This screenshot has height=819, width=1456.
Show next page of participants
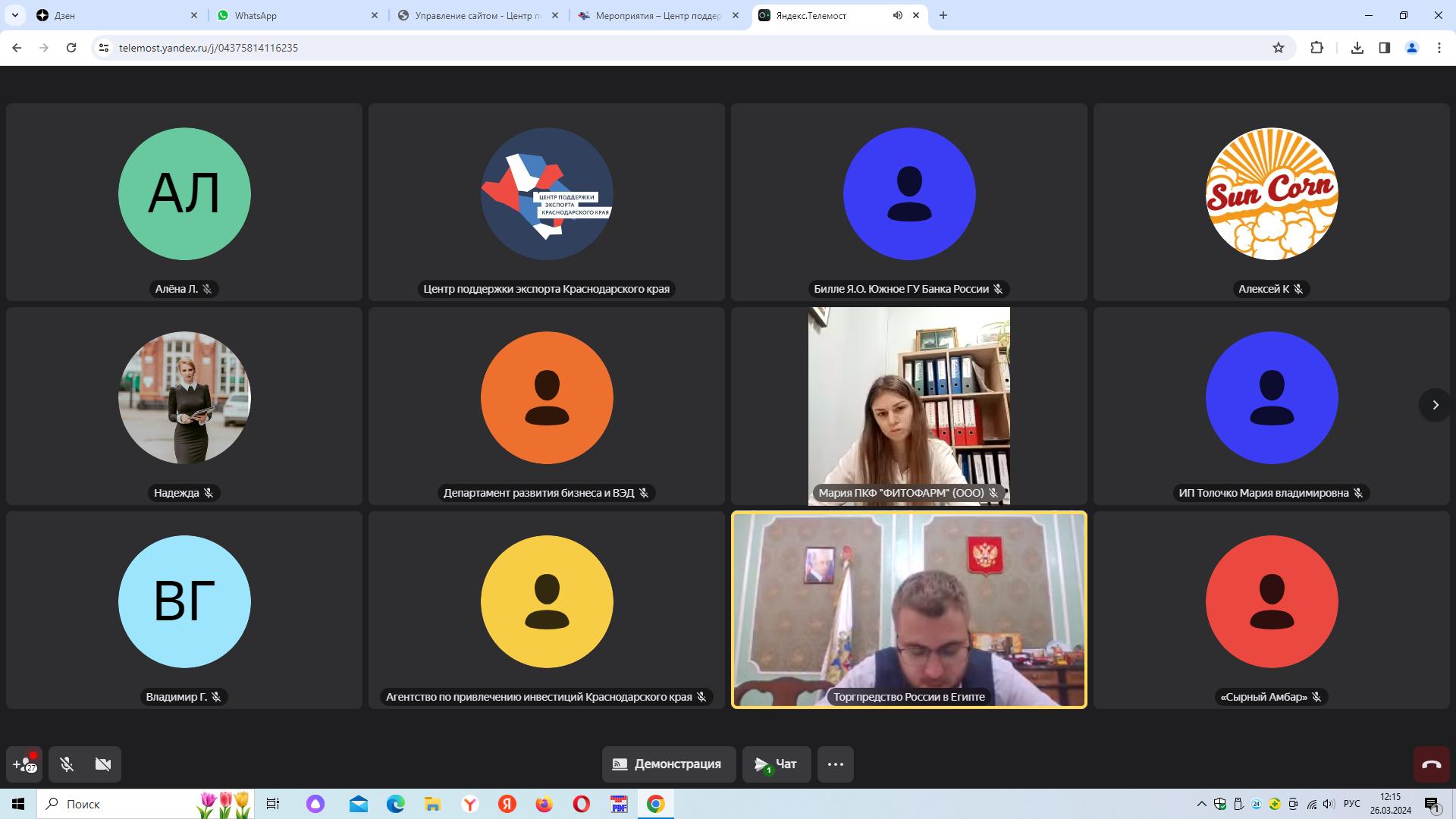coord(1435,405)
